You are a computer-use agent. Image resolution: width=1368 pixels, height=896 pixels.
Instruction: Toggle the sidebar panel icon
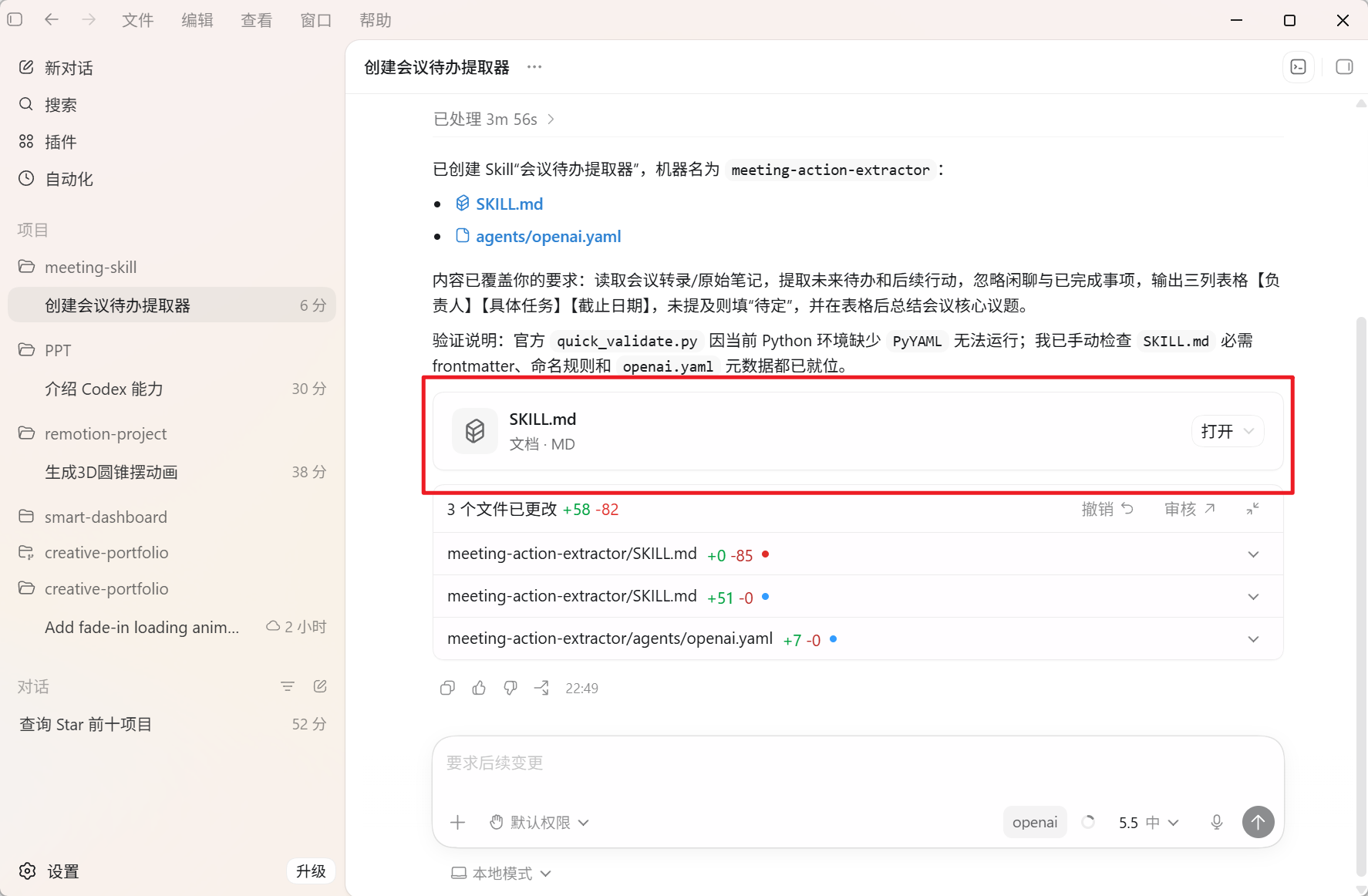pyautogui.click(x=15, y=20)
